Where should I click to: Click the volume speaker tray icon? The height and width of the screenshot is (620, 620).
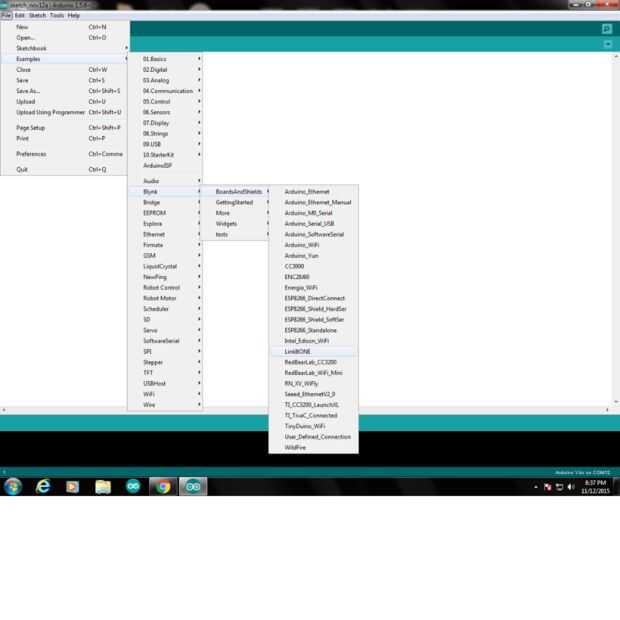click(571, 487)
